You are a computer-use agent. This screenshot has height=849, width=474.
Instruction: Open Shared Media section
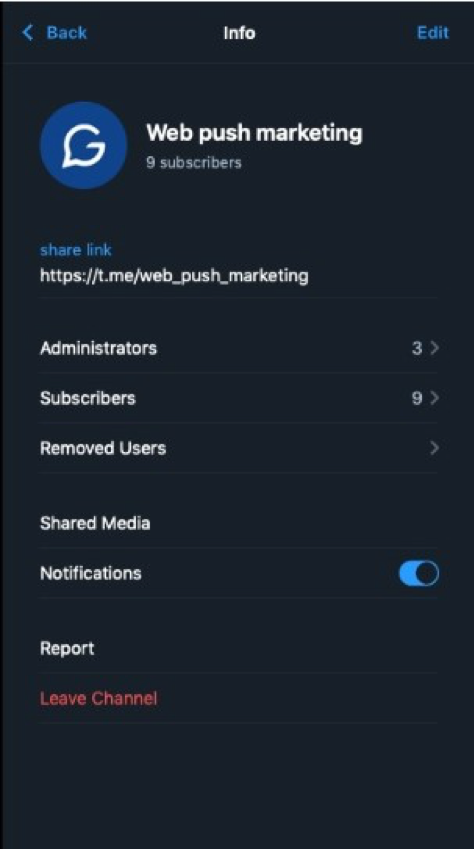[x=238, y=524]
